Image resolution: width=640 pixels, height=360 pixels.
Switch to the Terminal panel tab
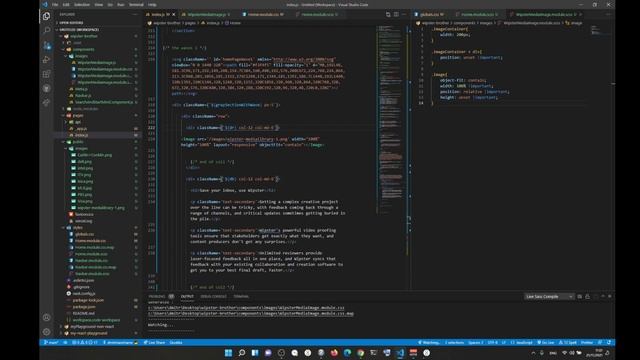coord(241,296)
